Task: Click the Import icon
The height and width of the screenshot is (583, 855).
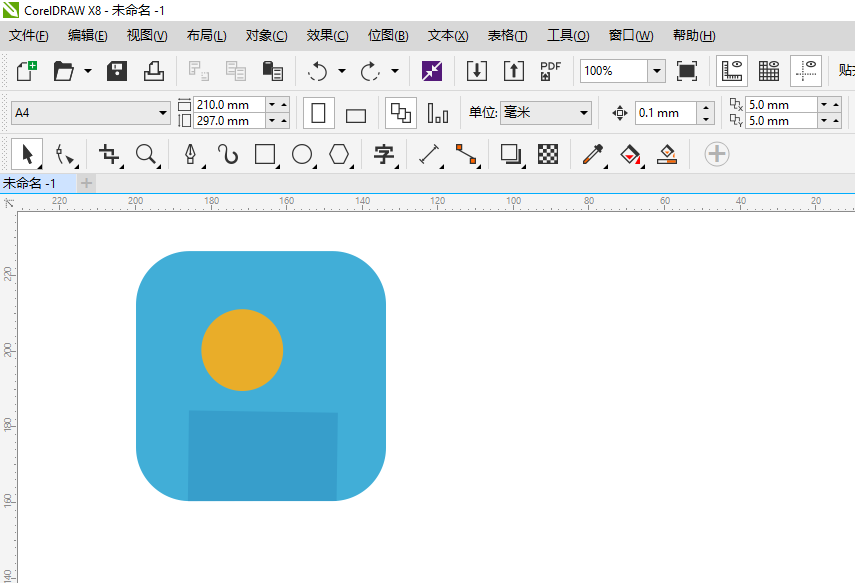Action: (x=477, y=71)
